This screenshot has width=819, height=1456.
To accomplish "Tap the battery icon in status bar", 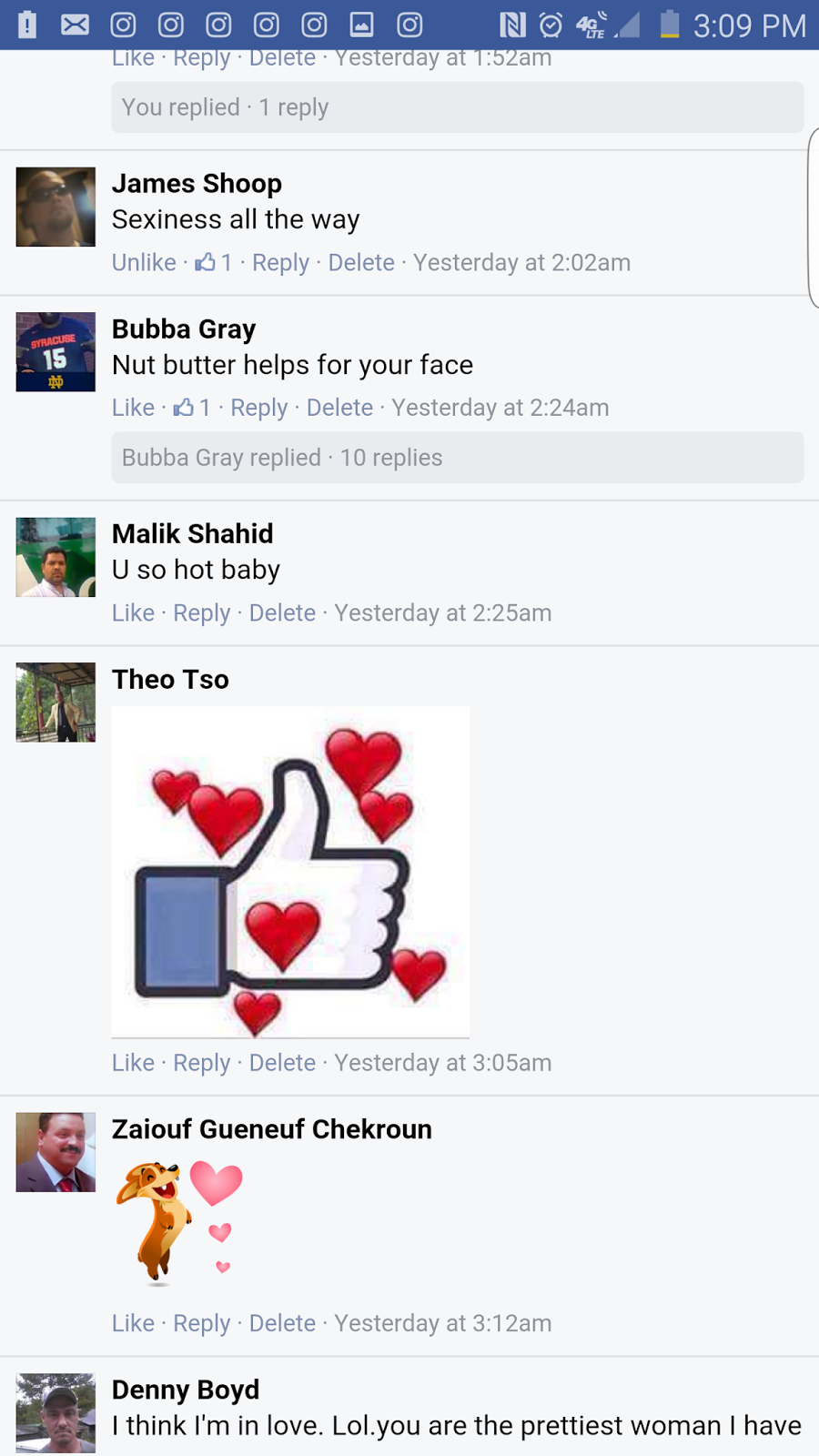I will [670, 25].
